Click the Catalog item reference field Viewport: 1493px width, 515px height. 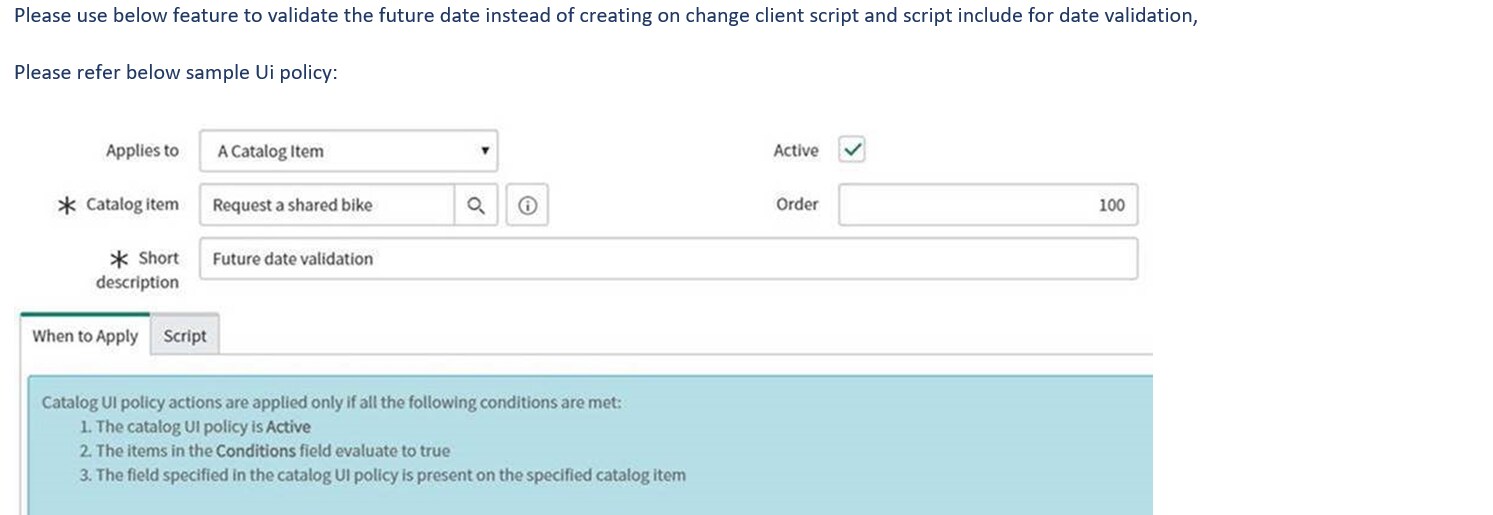tap(327, 205)
